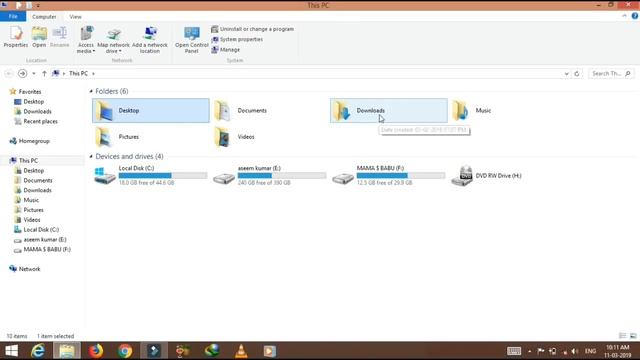Viewport: 640px width, 360px height.
Task: Click Favorites in navigation pane
Action: pyautogui.click(x=25, y=91)
